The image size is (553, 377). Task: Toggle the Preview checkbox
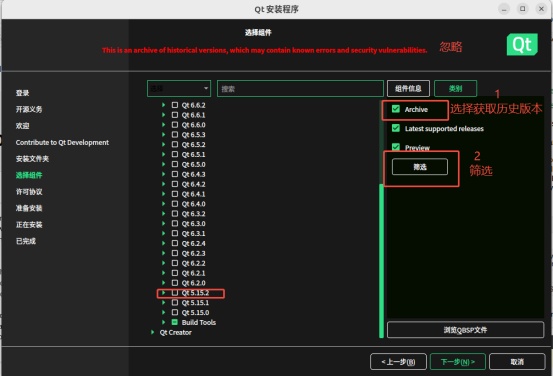(x=396, y=147)
